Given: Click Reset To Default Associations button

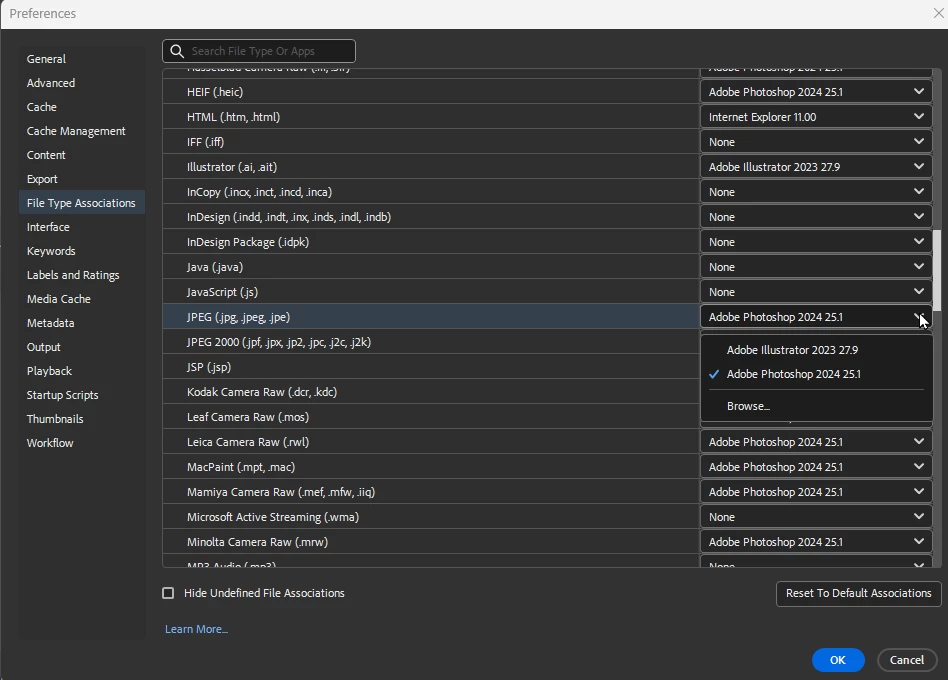Looking at the screenshot, I should [x=859, y=594].
